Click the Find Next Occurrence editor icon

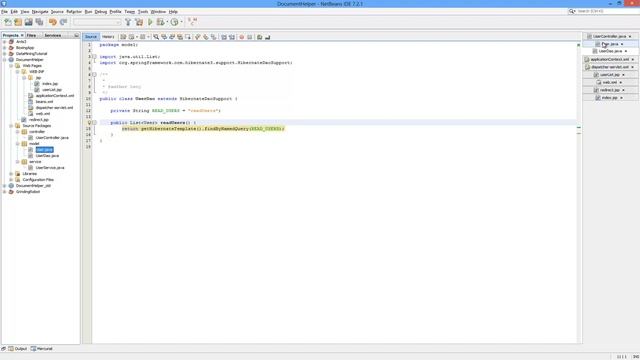172,37
